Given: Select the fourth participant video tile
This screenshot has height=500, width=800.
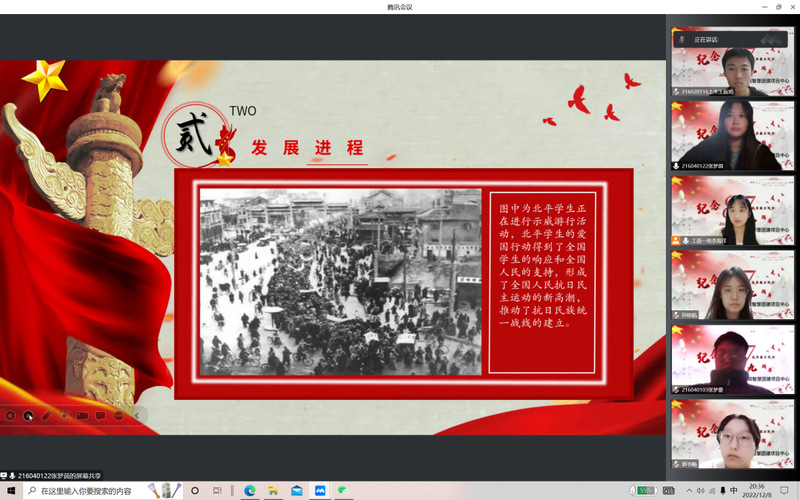Looking at the screenshot, I should 733,285.
